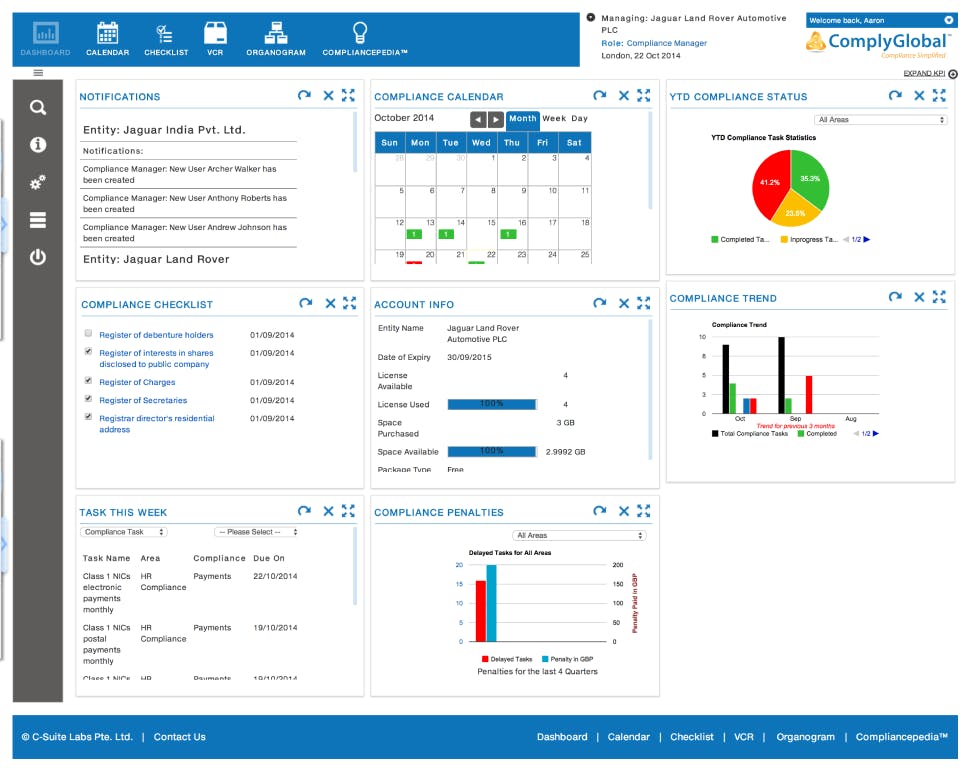Open the Please Select dropdown
Viewport: 960px width, 784px height.
pyautogui.click(x=257, y=532)
